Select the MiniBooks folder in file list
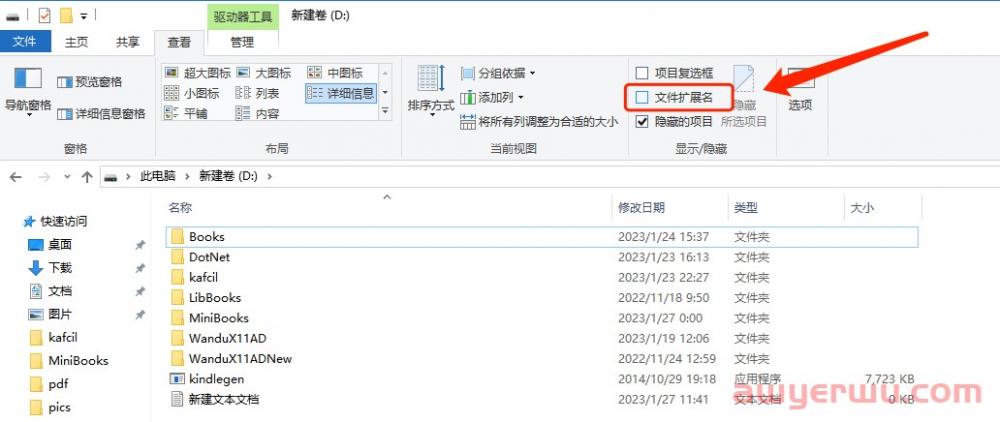Screen dimensions: 1000x422 (219, 318)
